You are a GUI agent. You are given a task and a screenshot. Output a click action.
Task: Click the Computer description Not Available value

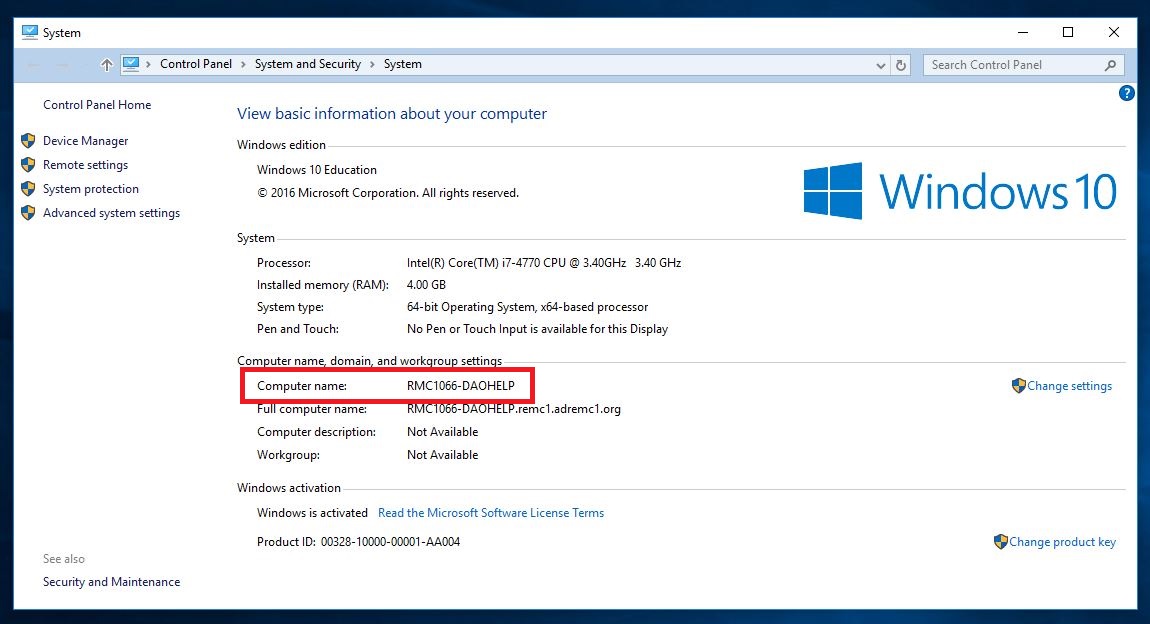[x=442, y=432]
